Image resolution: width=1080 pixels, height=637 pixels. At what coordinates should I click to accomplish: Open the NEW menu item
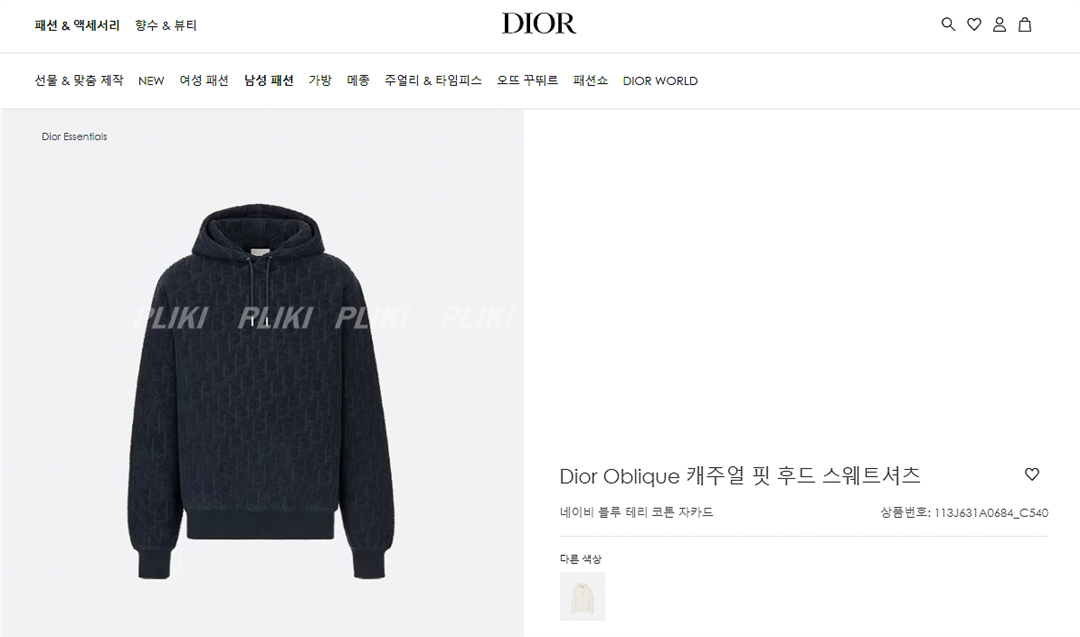tap(151, 81)
